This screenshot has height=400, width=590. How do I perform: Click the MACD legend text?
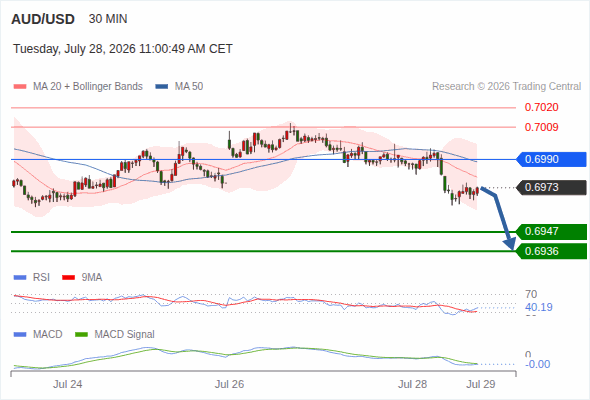(48, 335)
